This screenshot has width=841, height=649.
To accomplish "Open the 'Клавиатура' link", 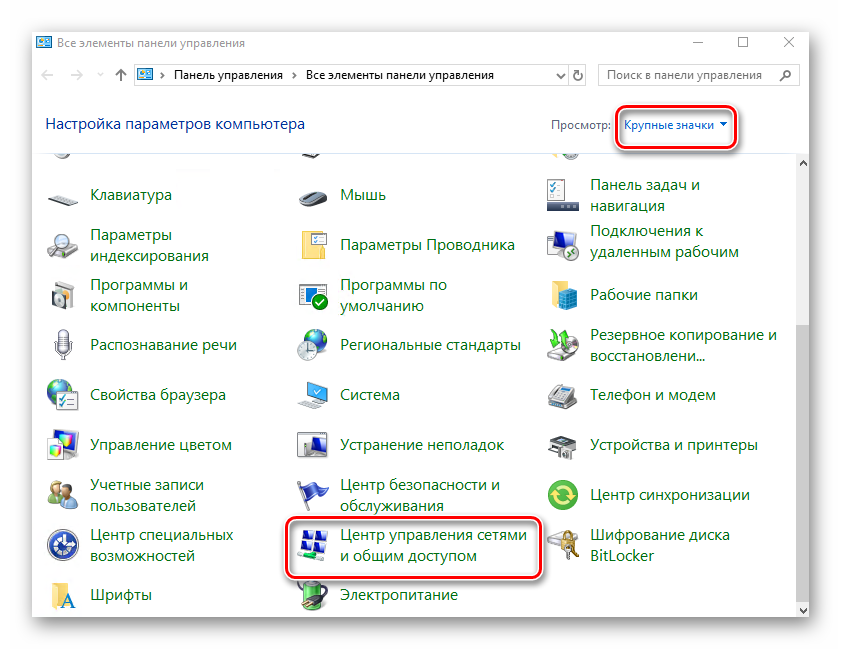I will coord(131,195).
